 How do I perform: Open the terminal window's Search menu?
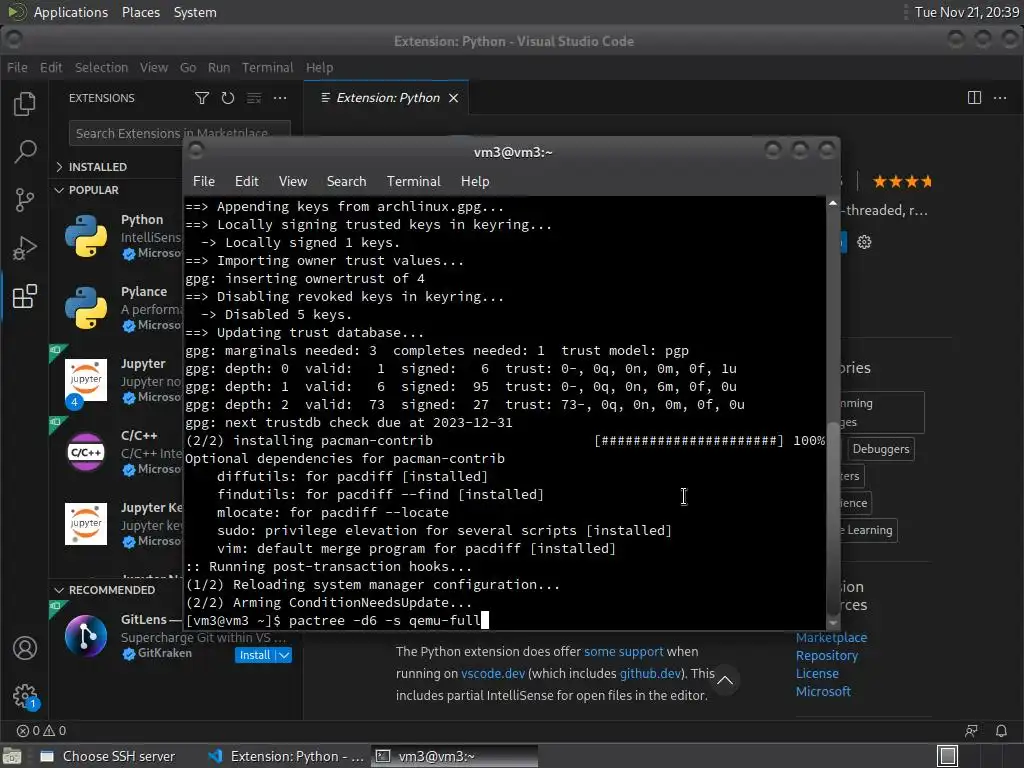point(346,182)
